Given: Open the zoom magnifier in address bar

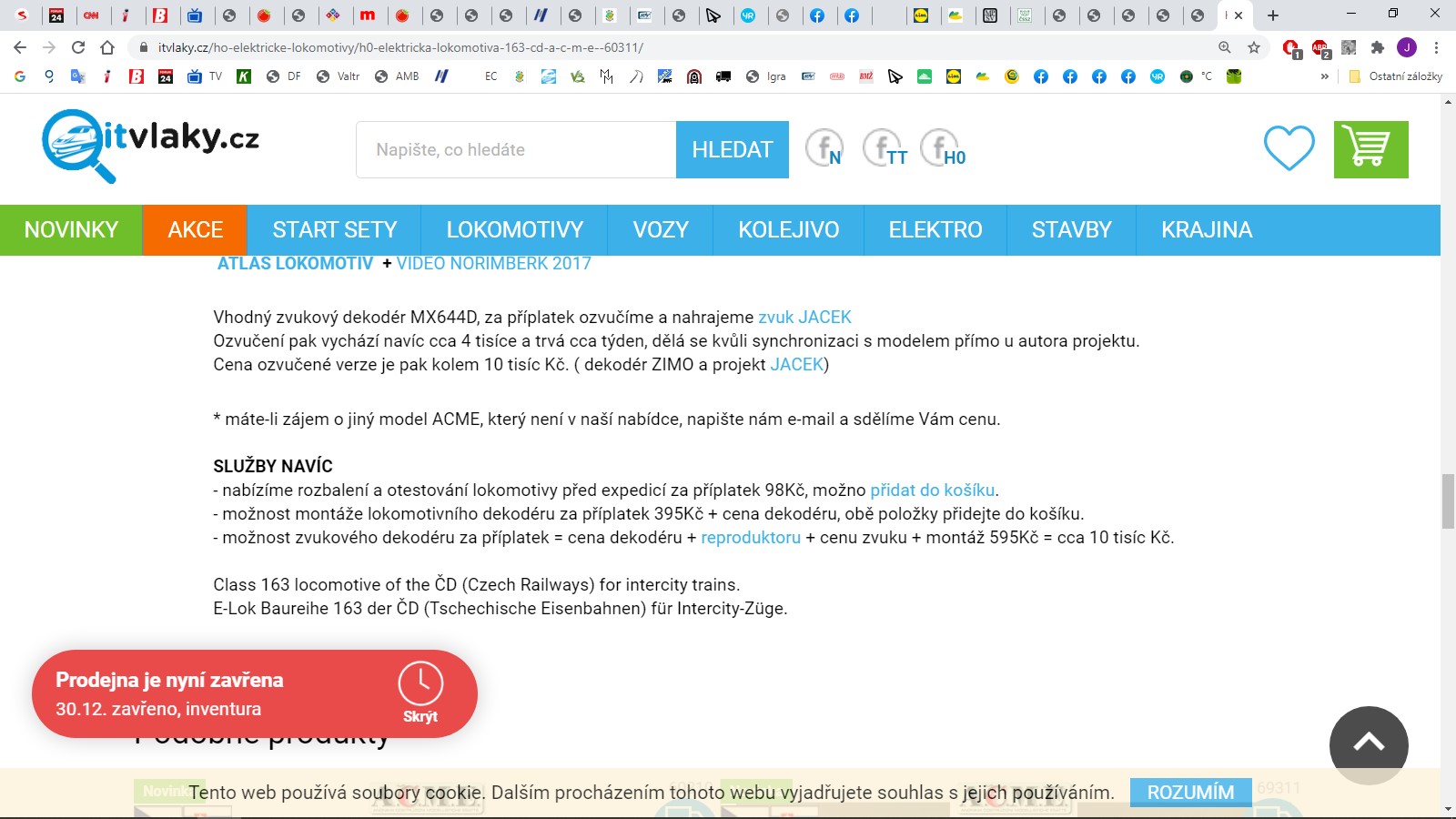Looking at the screenshot, I should coord(1225,47).
